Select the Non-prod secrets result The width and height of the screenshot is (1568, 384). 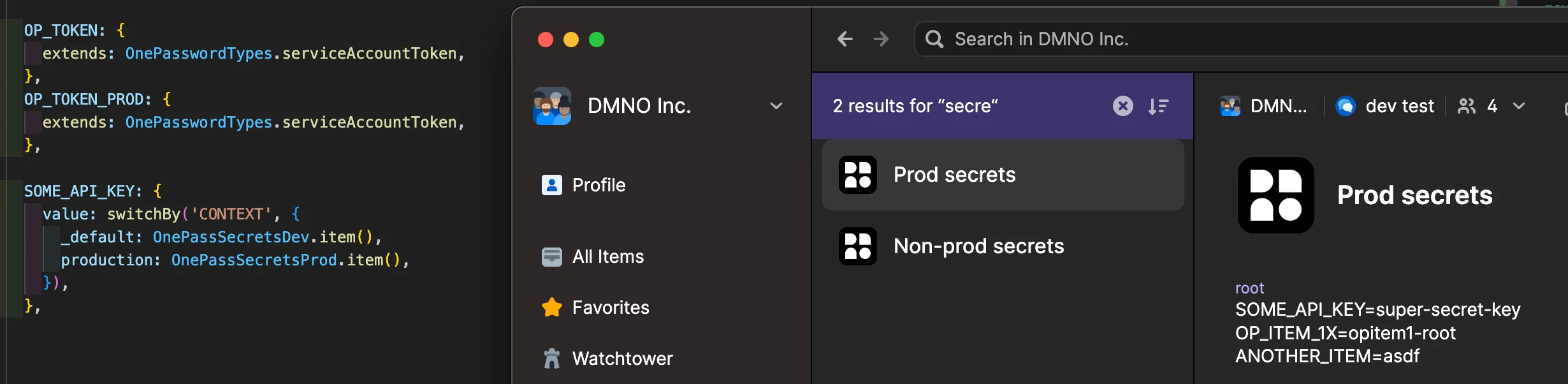(1003, 246)
